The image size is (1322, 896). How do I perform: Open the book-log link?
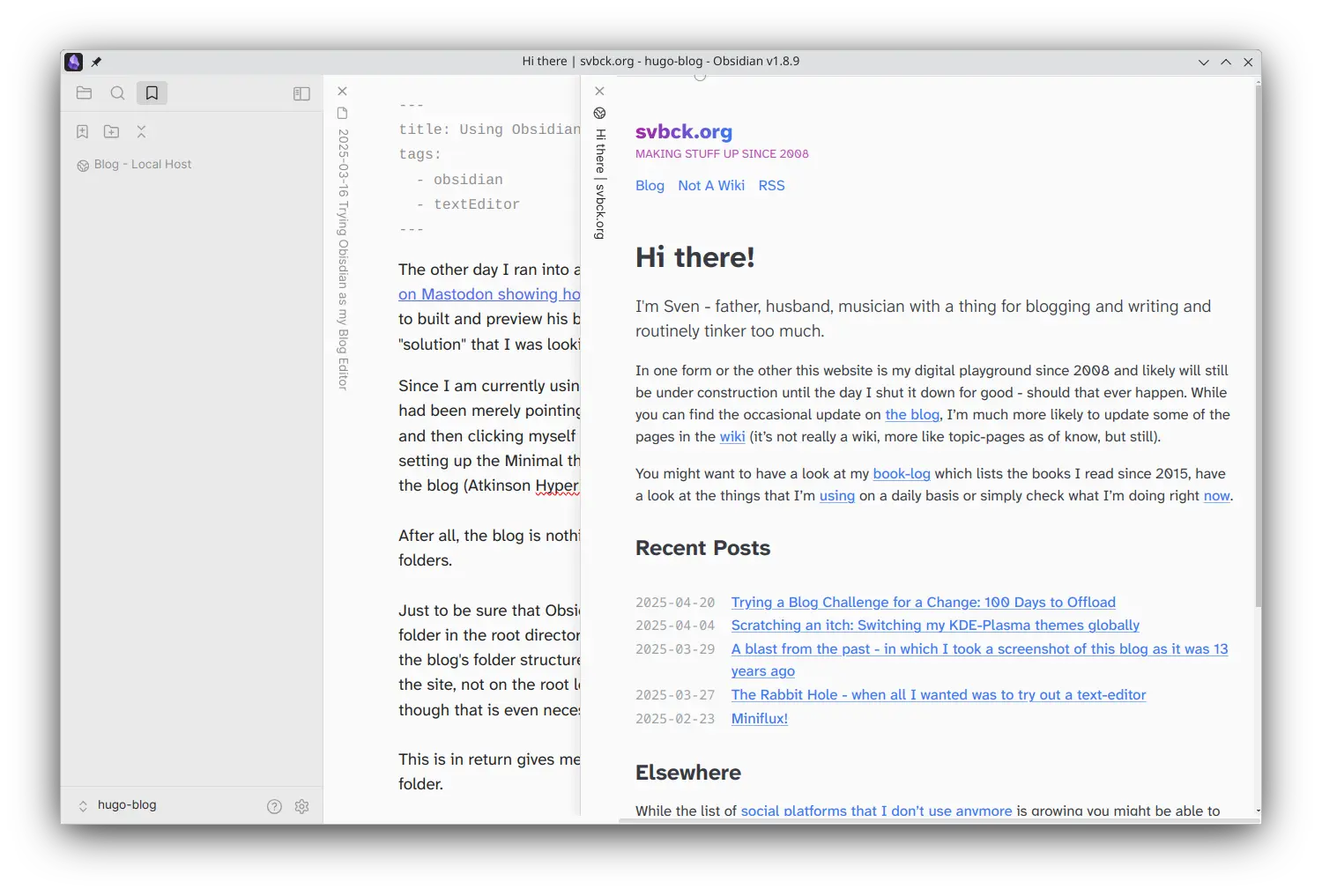(902, 474)
